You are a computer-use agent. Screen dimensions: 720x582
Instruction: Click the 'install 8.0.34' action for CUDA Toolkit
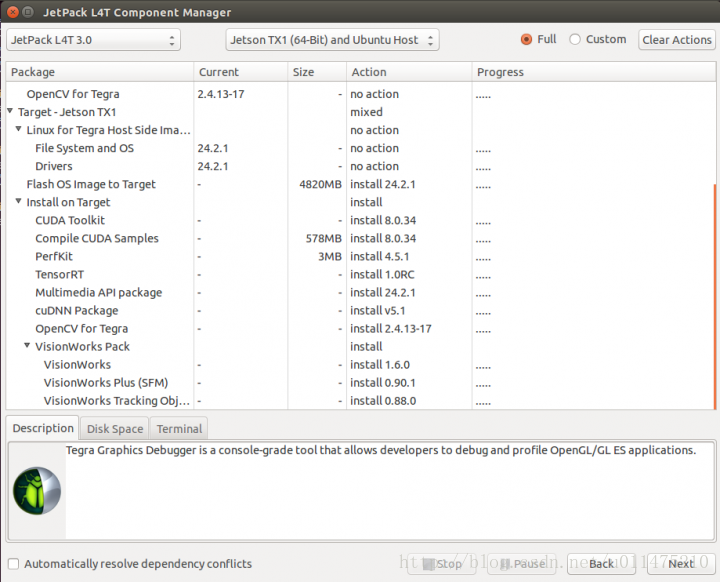383,220
